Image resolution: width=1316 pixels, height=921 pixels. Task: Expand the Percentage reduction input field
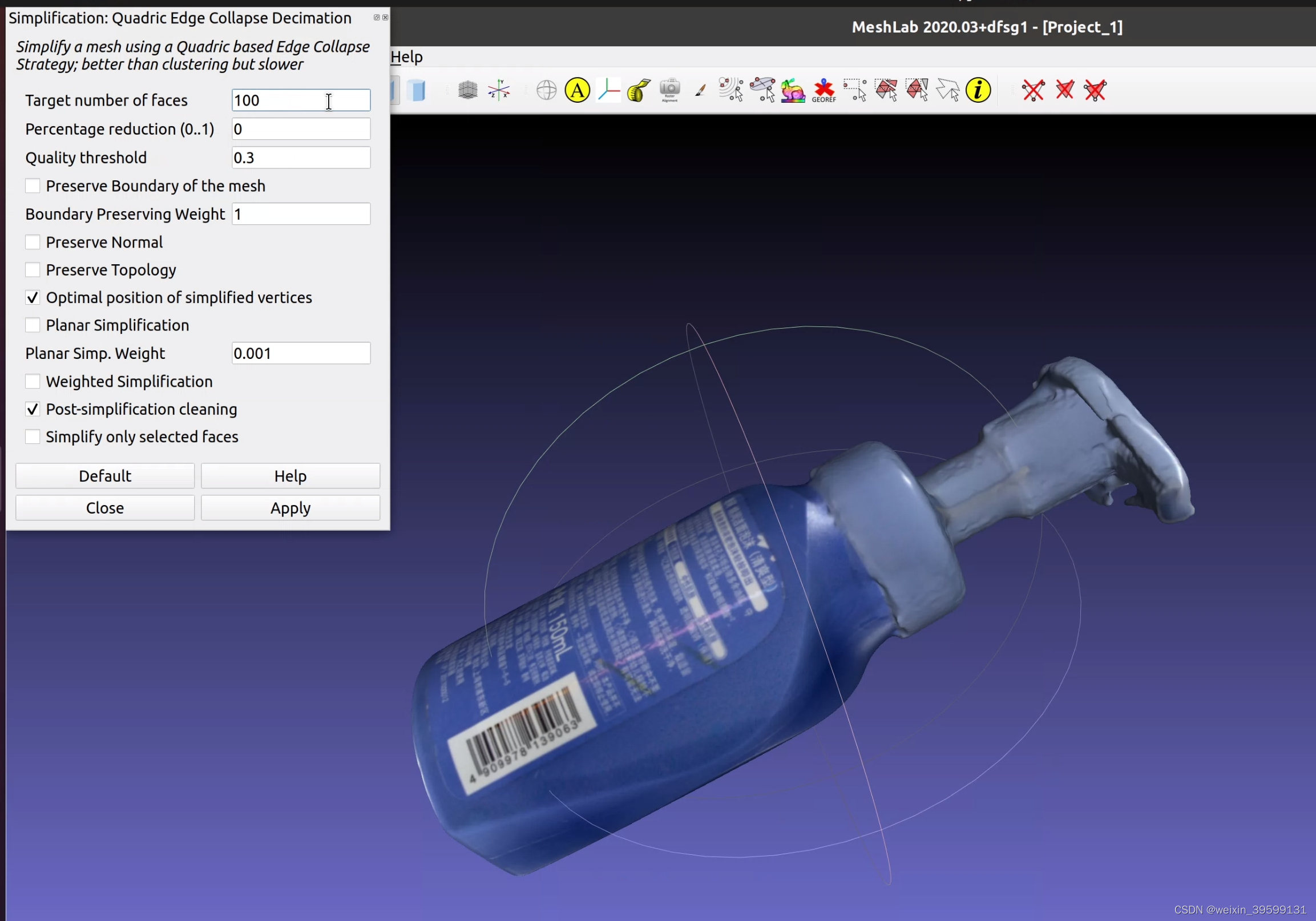click(299, 128)
